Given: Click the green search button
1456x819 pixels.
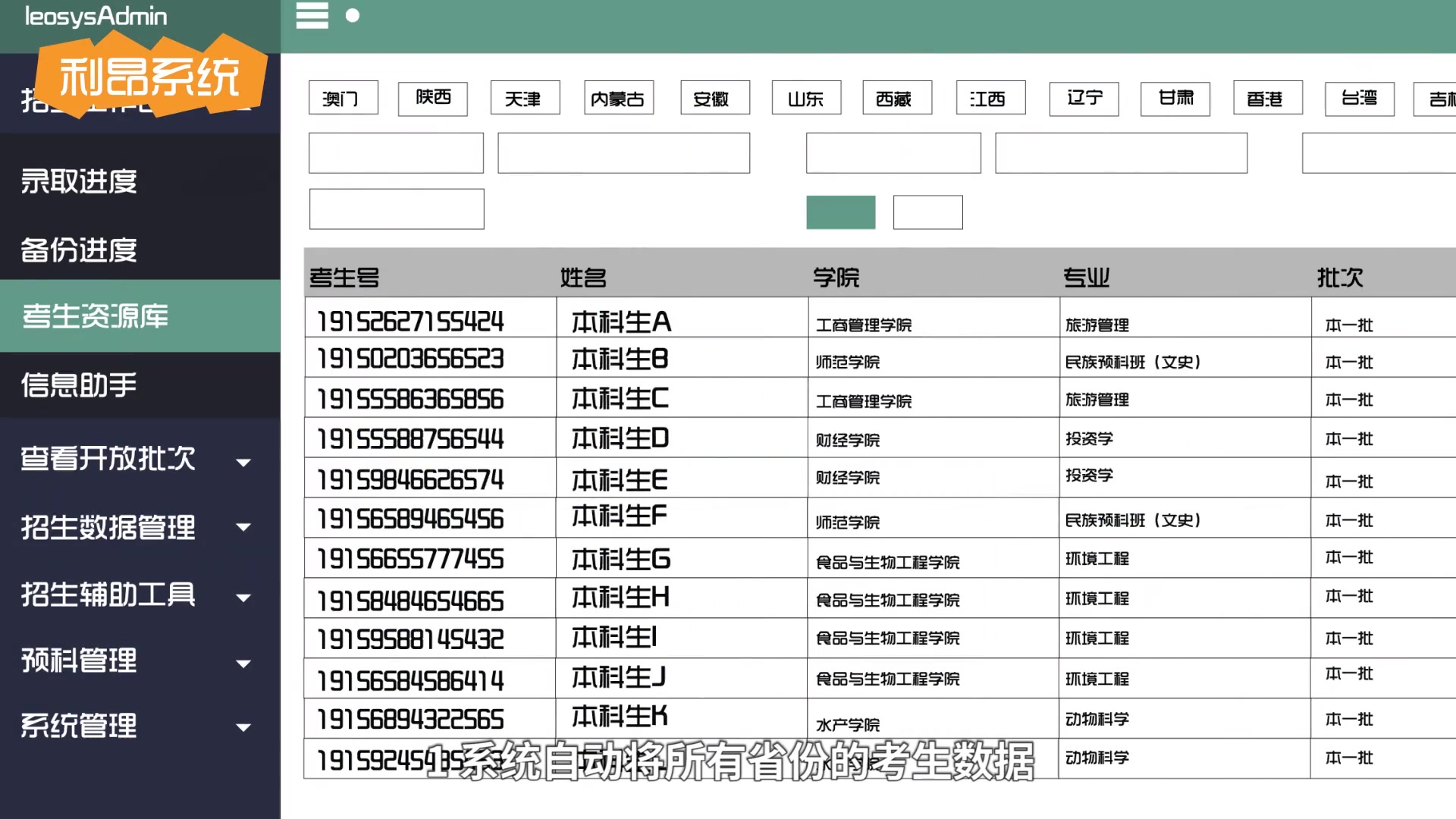Looking at the screenshot, I should 840,212.
